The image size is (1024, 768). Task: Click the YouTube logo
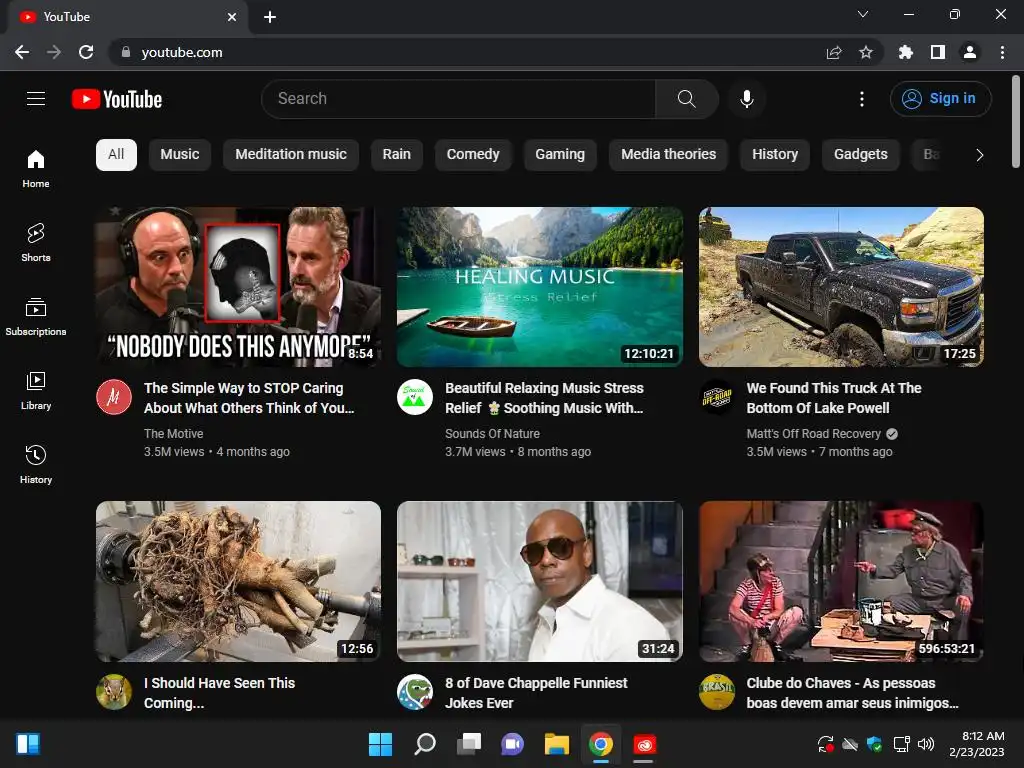(117, 99)
